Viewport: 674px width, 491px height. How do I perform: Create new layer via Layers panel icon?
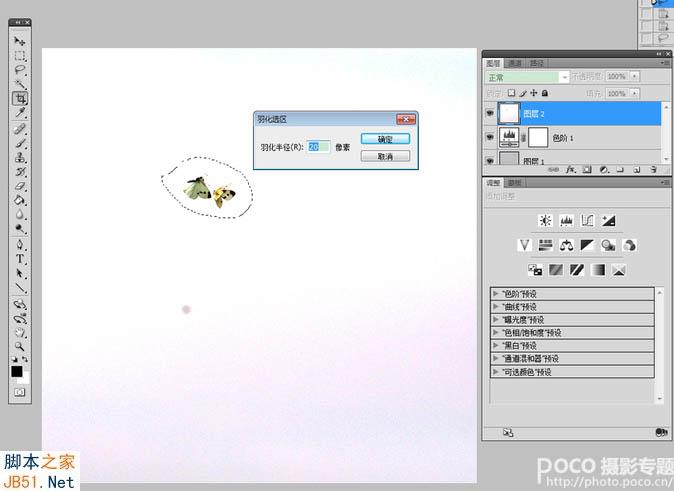tap(637, 170)
